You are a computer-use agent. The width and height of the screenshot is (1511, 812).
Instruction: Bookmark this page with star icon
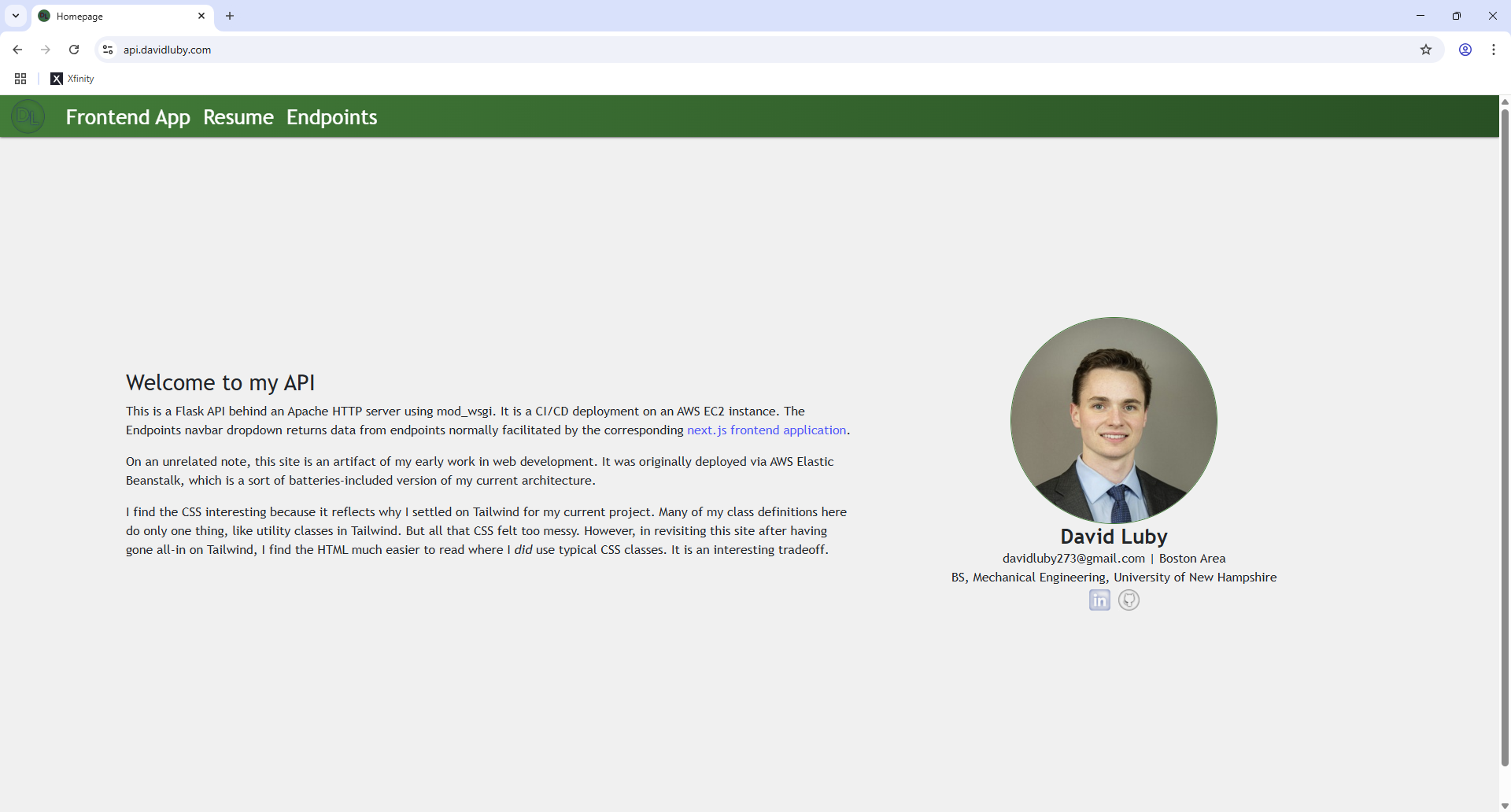[x=1426, y=50]
